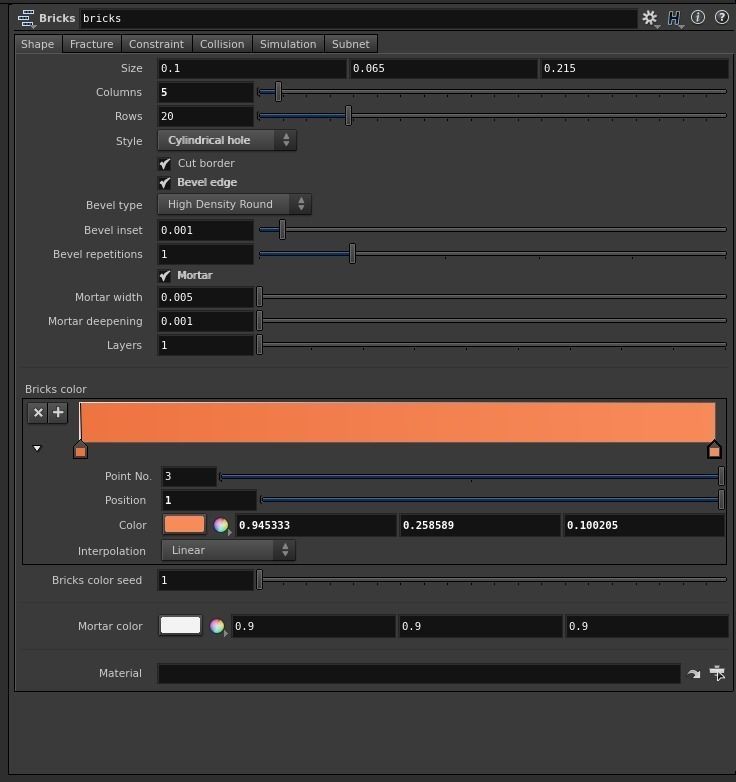
Task: Click the Size Y field 0.065
Action: click(x=444, y=68)
